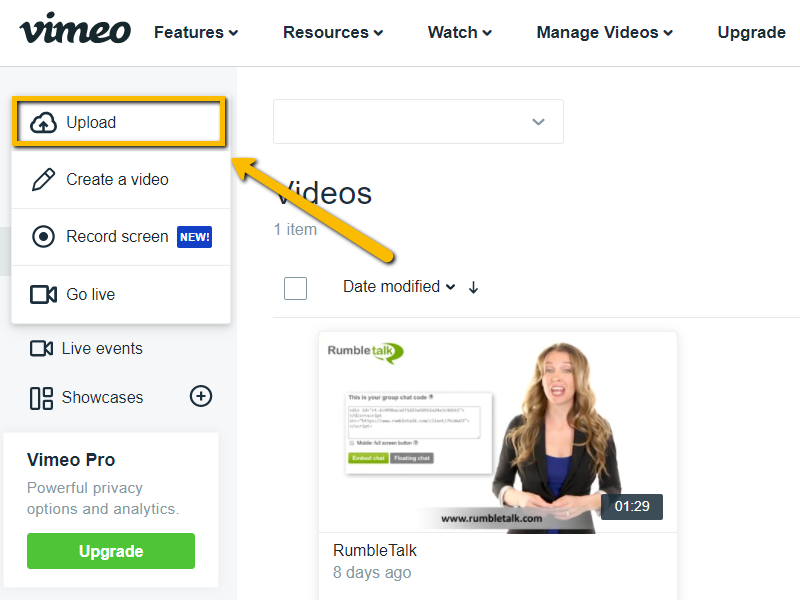Screen dimensions: 800x600
Task: Click the Go live camera icon
Action: (43, 294)
